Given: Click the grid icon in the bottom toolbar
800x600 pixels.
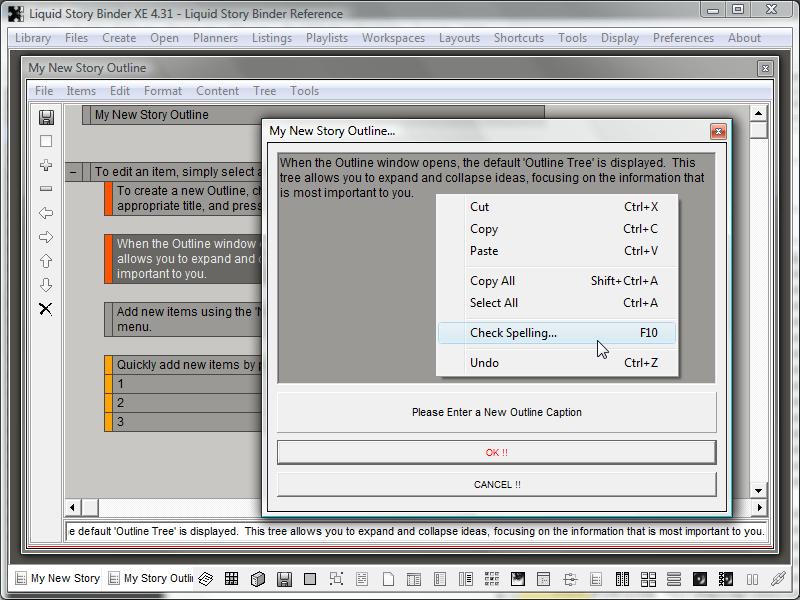Looking at the screenshot, I should (x=231, y=578).
